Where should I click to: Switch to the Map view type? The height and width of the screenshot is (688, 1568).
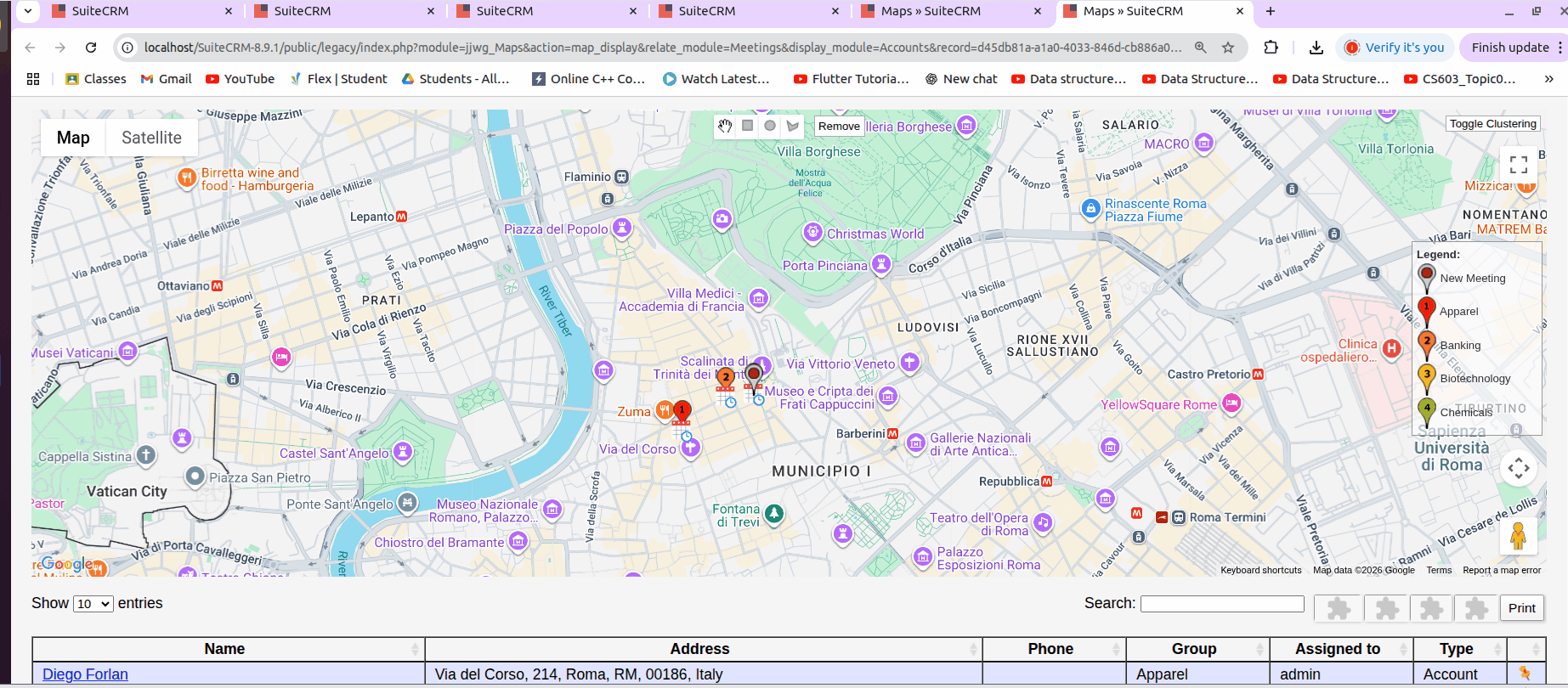coord(73,138)
